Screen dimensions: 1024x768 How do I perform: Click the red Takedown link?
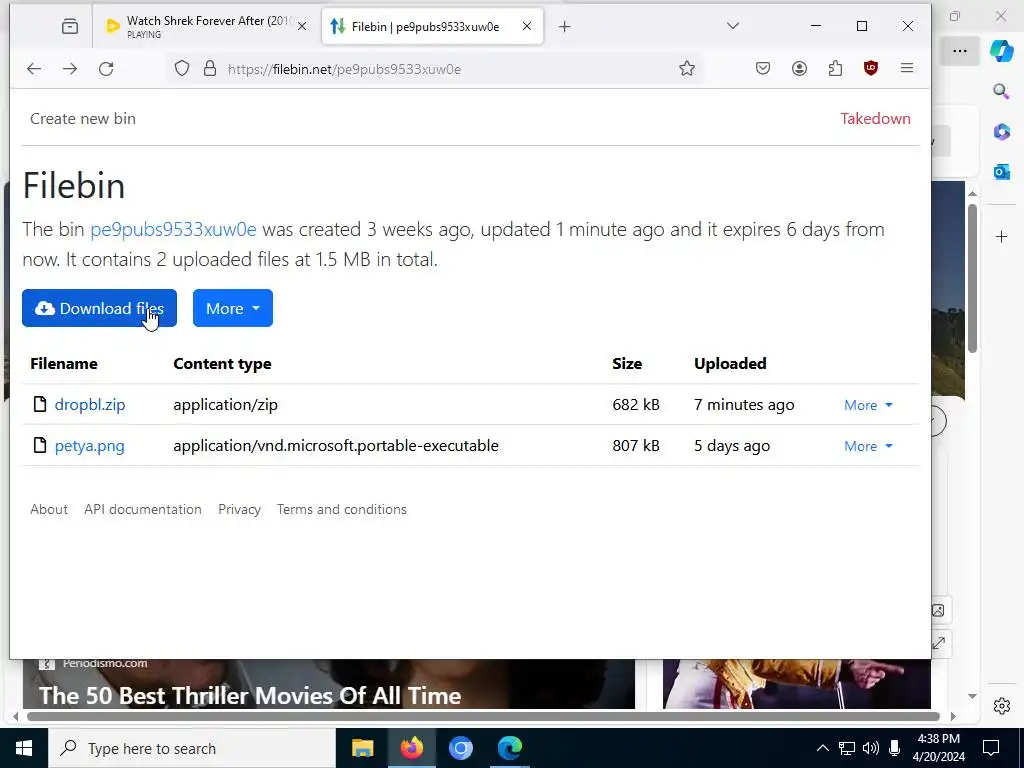(x=875, y=119)
